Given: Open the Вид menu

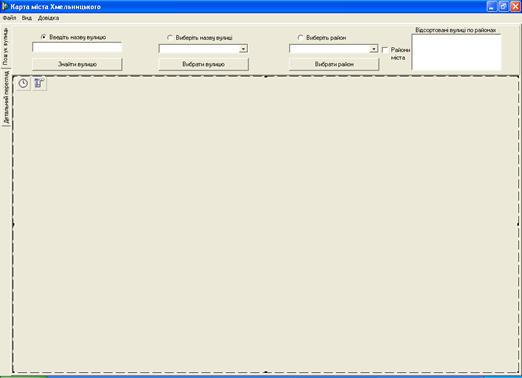Looking at the screenshot, I should coord(27,18).
